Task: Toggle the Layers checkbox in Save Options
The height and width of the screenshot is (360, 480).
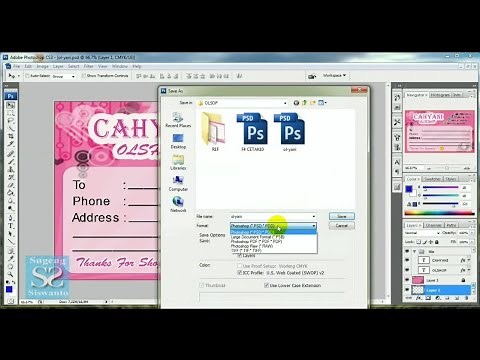Action: click(x=239, y=256)
